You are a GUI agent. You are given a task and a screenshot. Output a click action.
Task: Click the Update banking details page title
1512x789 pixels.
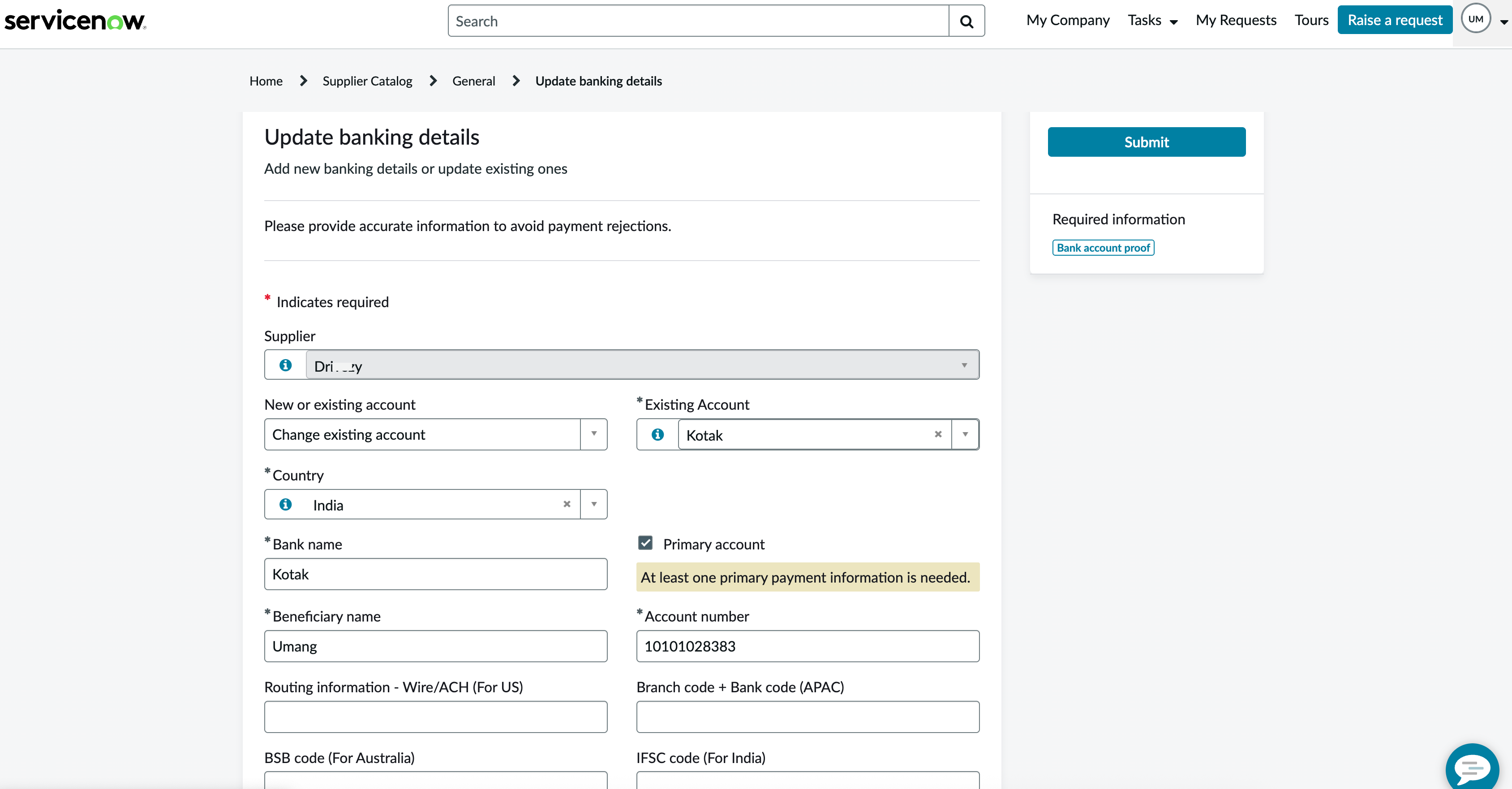point(372,137)
